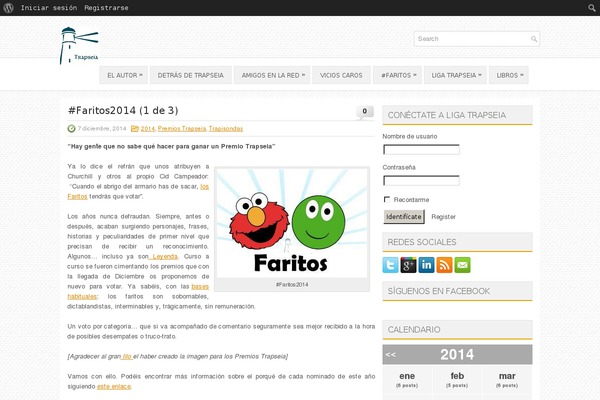Screen dimensions: 600x400
Task: Follow the Leyenda link
Action: pos(164,256)
